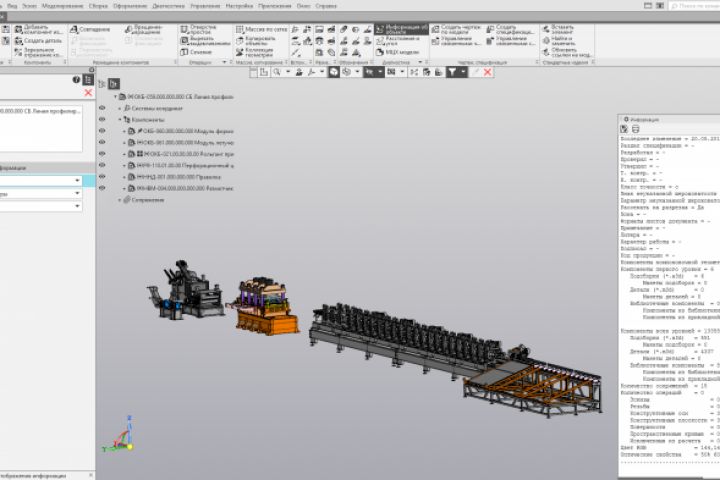Toggle visibility eye for Рольганг component

click(102, 154)
